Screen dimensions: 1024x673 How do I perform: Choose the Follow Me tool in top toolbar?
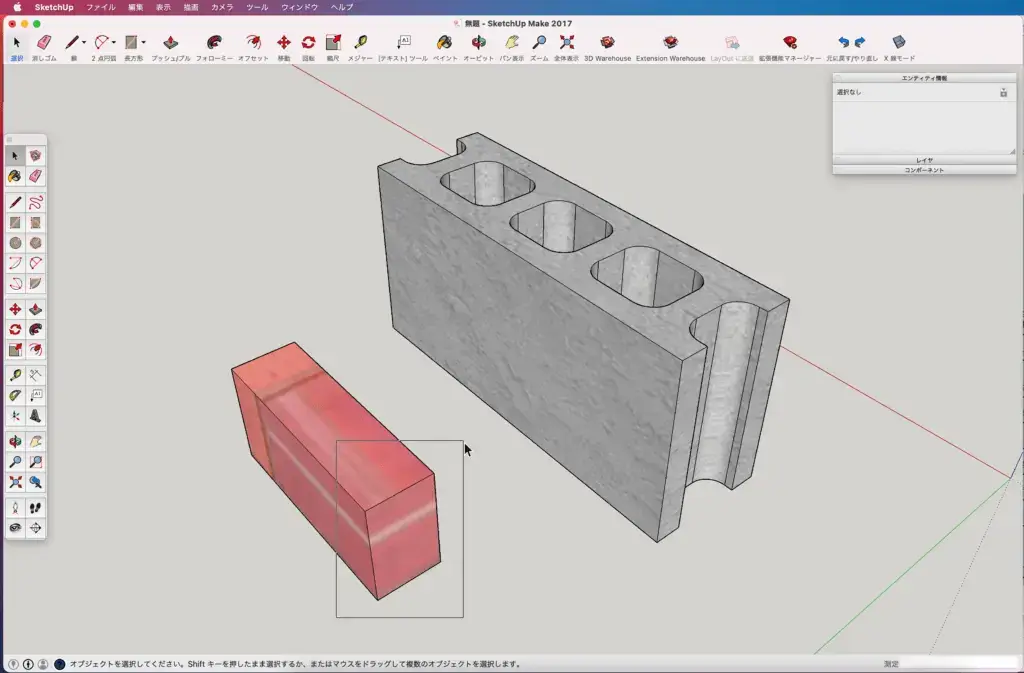(x=214, y=43)
